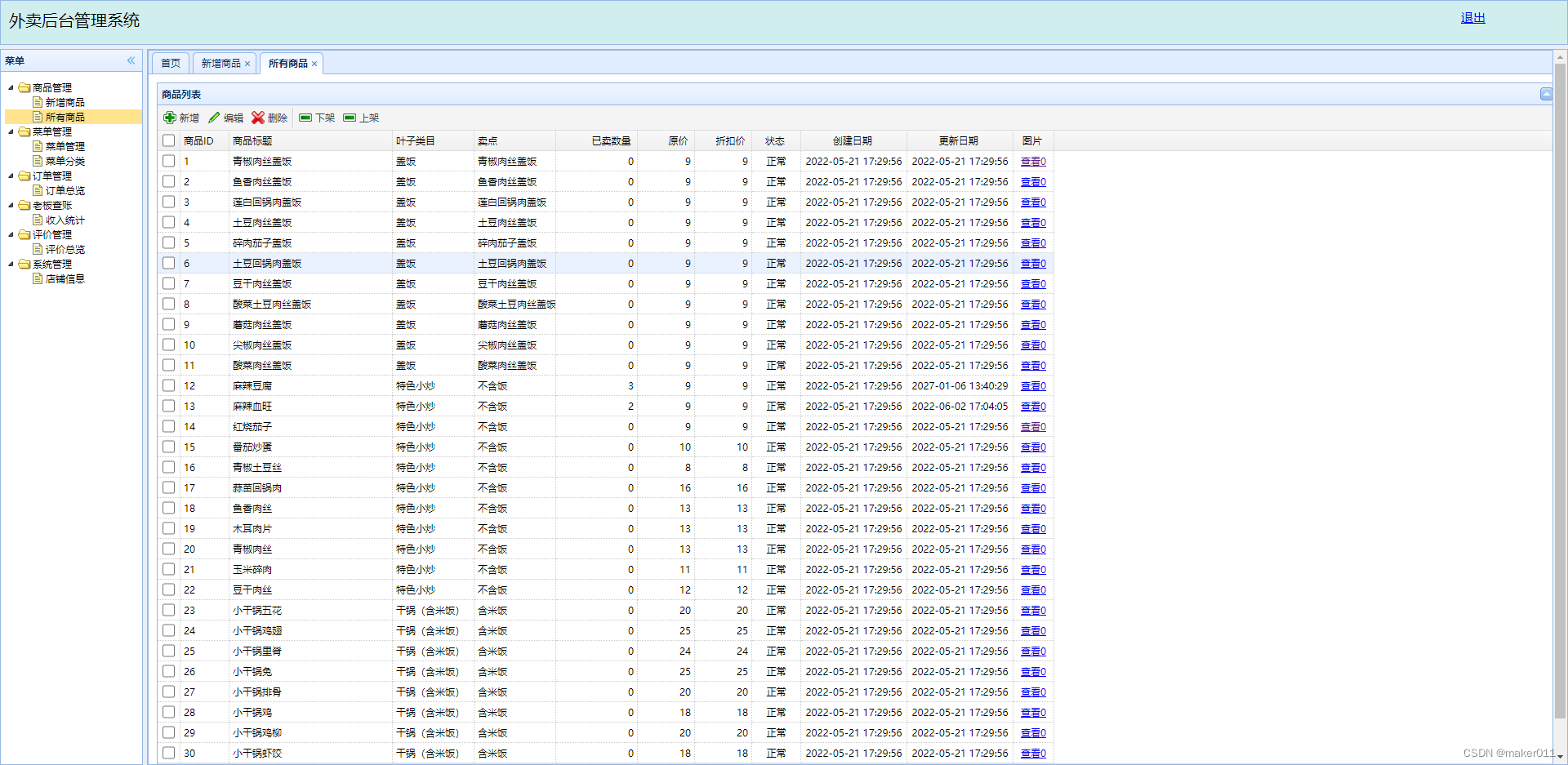The height and width of the screenshot is (765, 1568).
Task: Click the 退出 logout link
Action: point(1473,18)
